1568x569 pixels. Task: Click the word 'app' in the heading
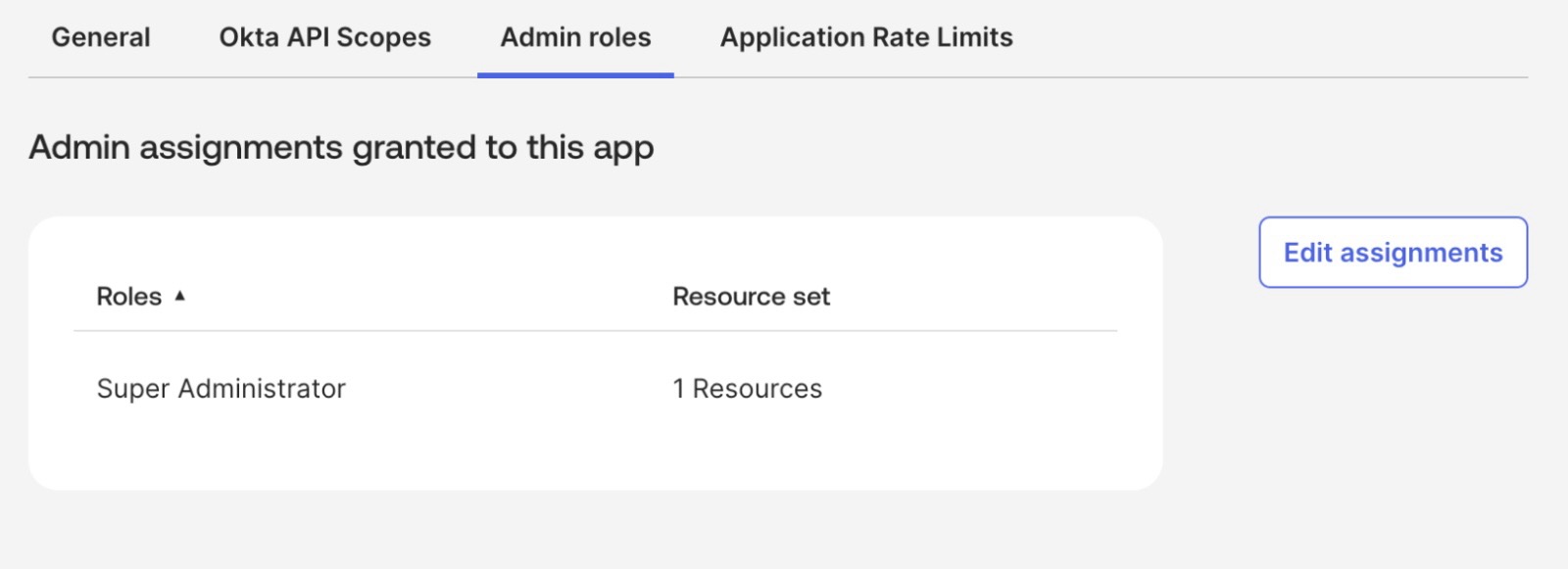(x=623, y=149)
